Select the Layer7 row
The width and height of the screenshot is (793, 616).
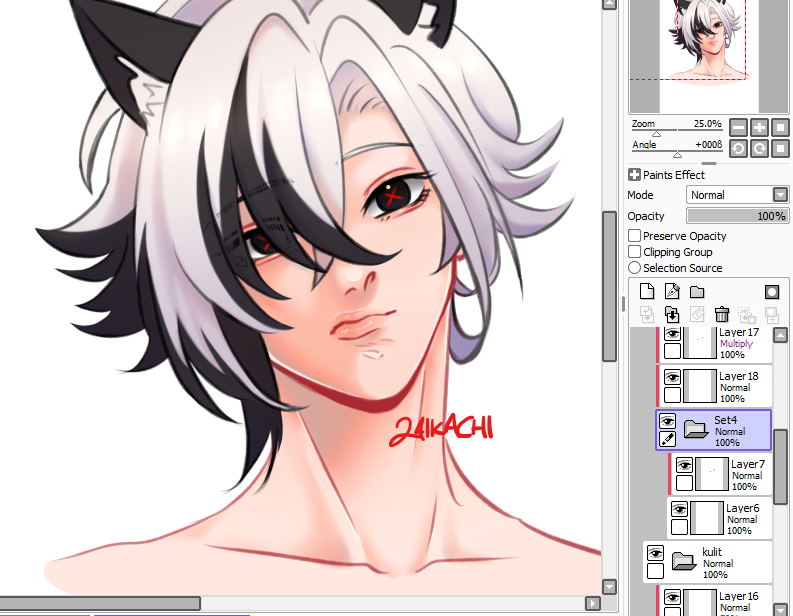click(x=720, y=473)
